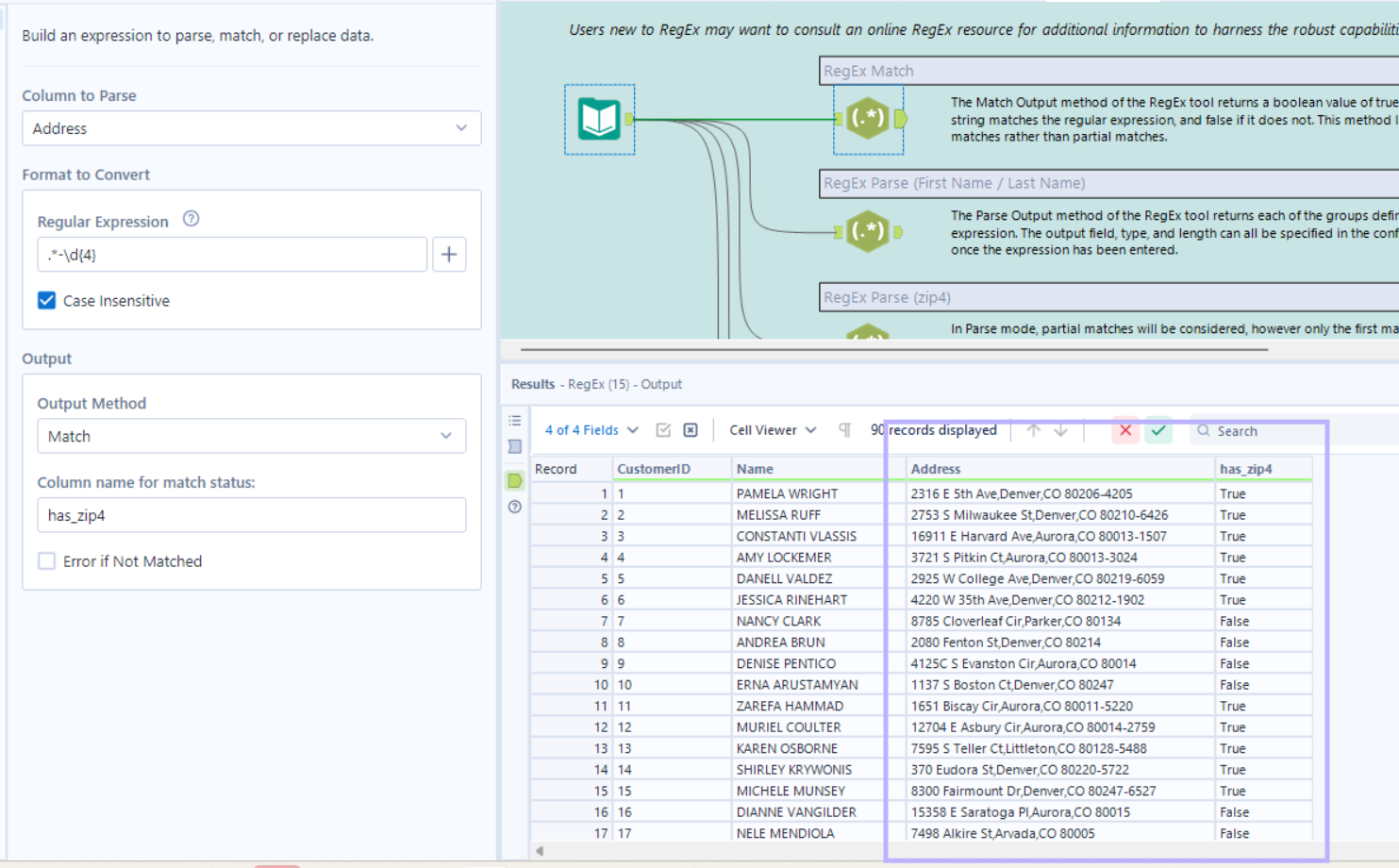
Task: Uncheck the Case Insensitive checkbox
Action: pos(46,301)
